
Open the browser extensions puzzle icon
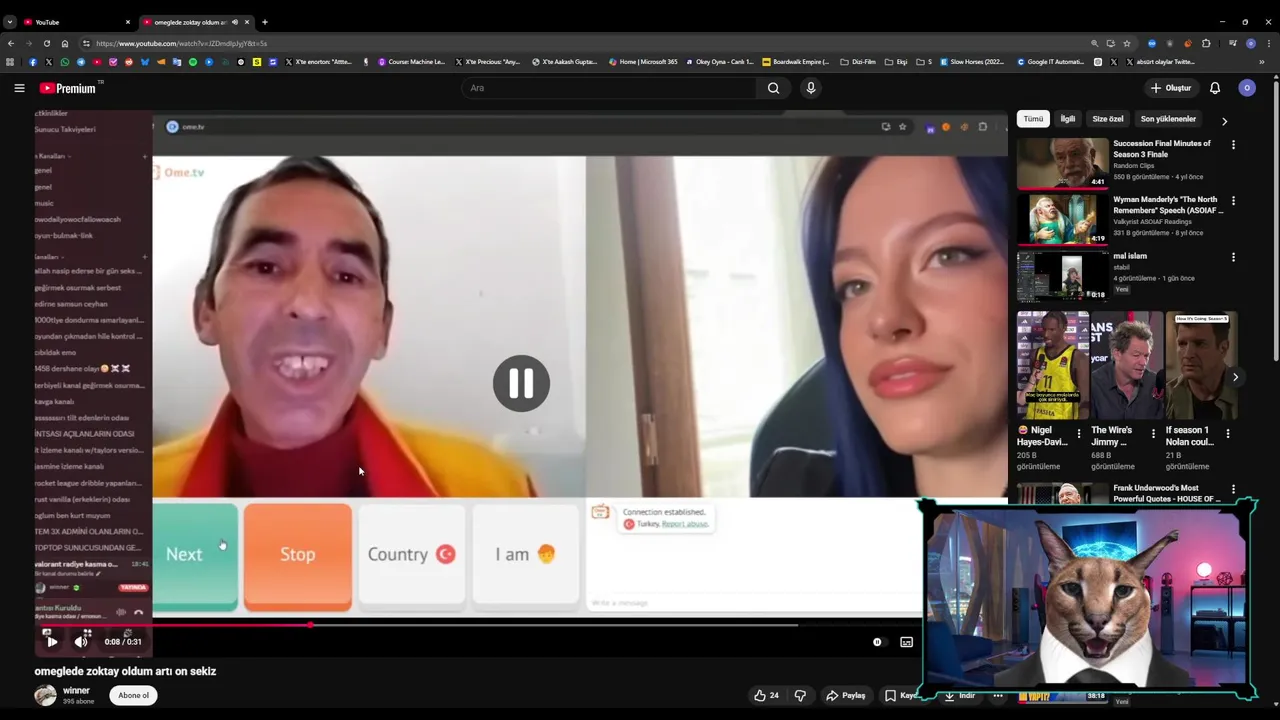coord(1206,43)
